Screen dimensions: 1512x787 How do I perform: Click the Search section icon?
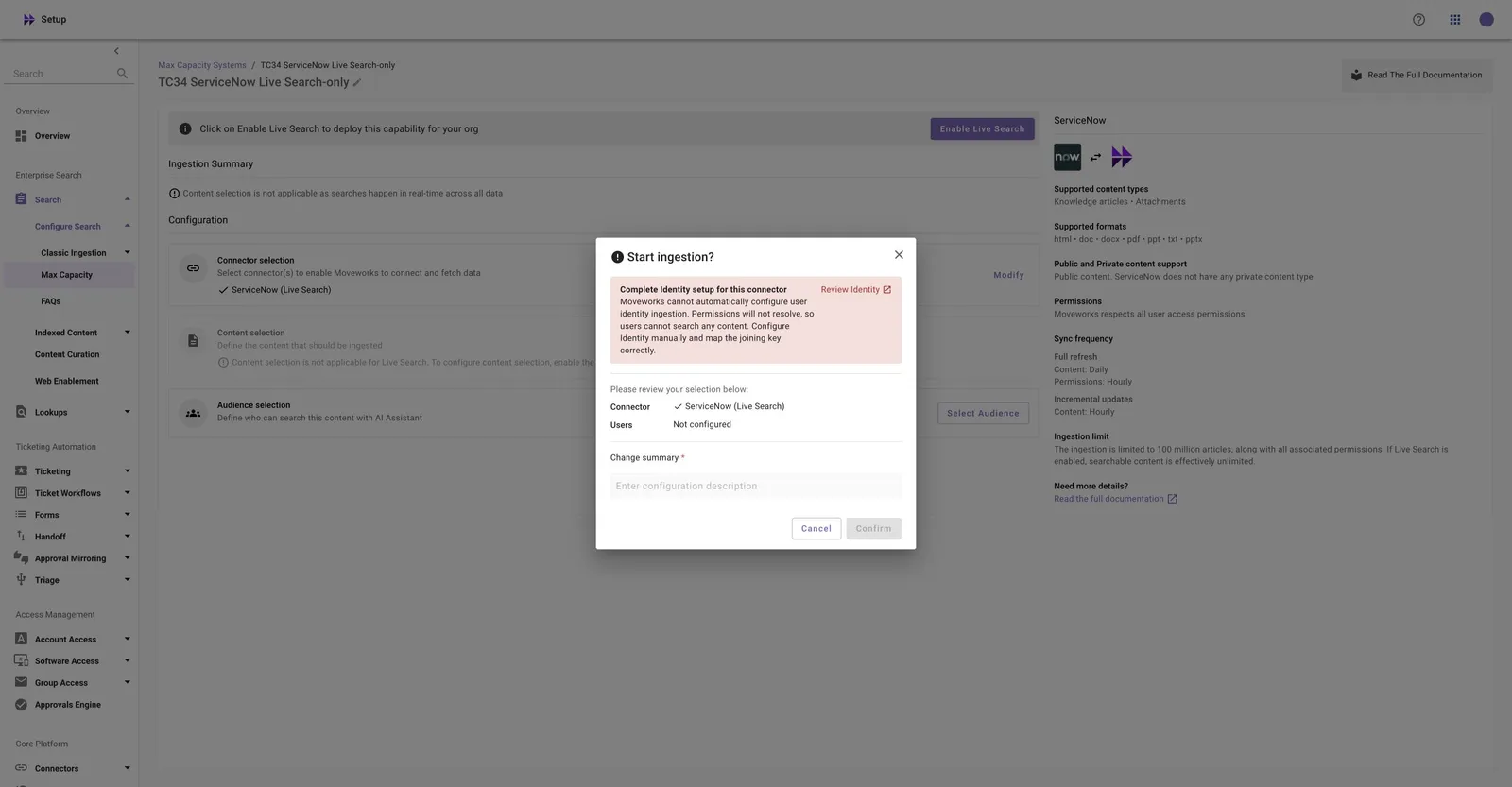(x=21, y=199)
